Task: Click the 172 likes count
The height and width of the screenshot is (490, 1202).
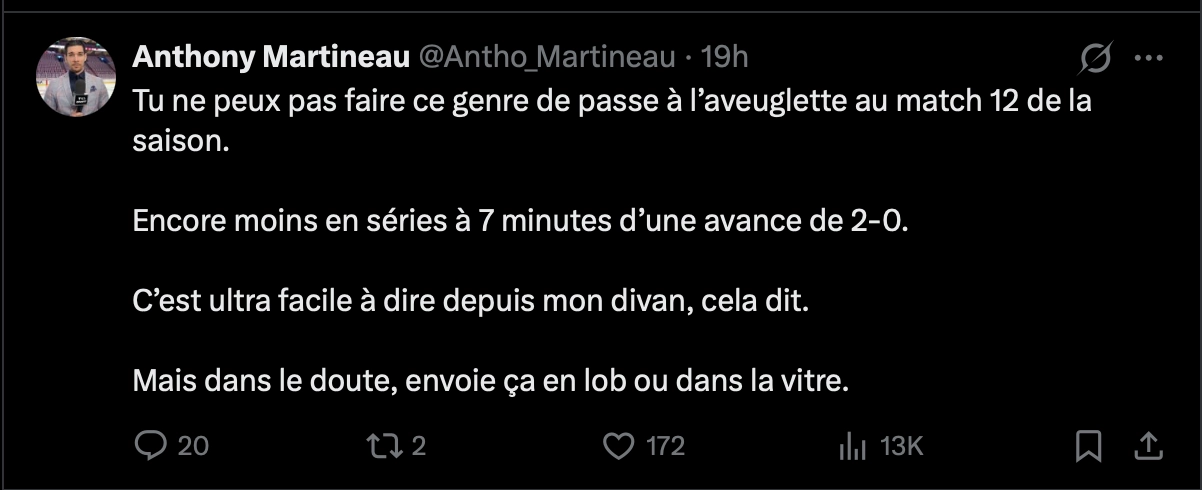Action: [x=666, y=446]
